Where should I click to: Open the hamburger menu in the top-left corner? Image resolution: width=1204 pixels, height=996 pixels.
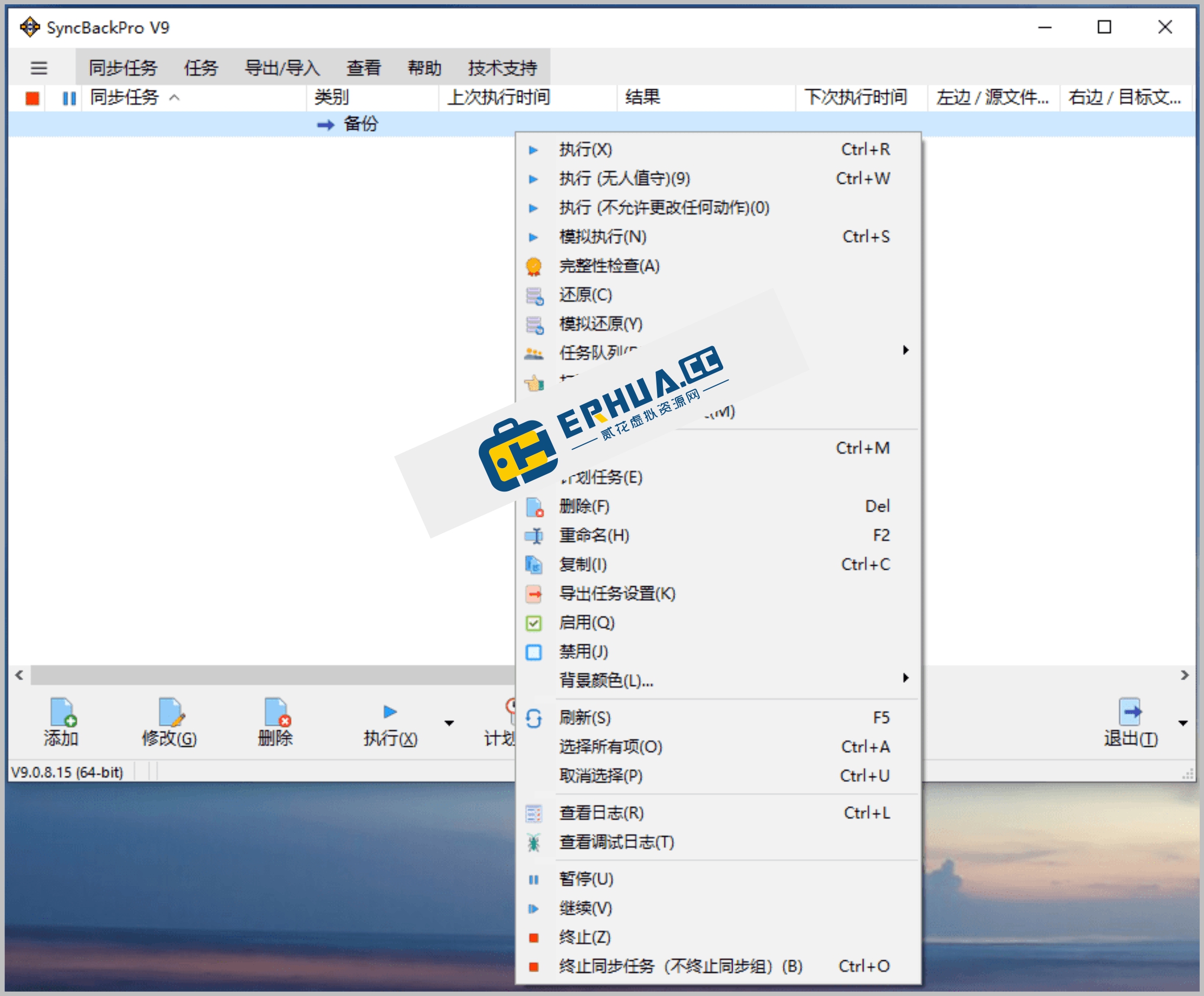click(39, 68)
